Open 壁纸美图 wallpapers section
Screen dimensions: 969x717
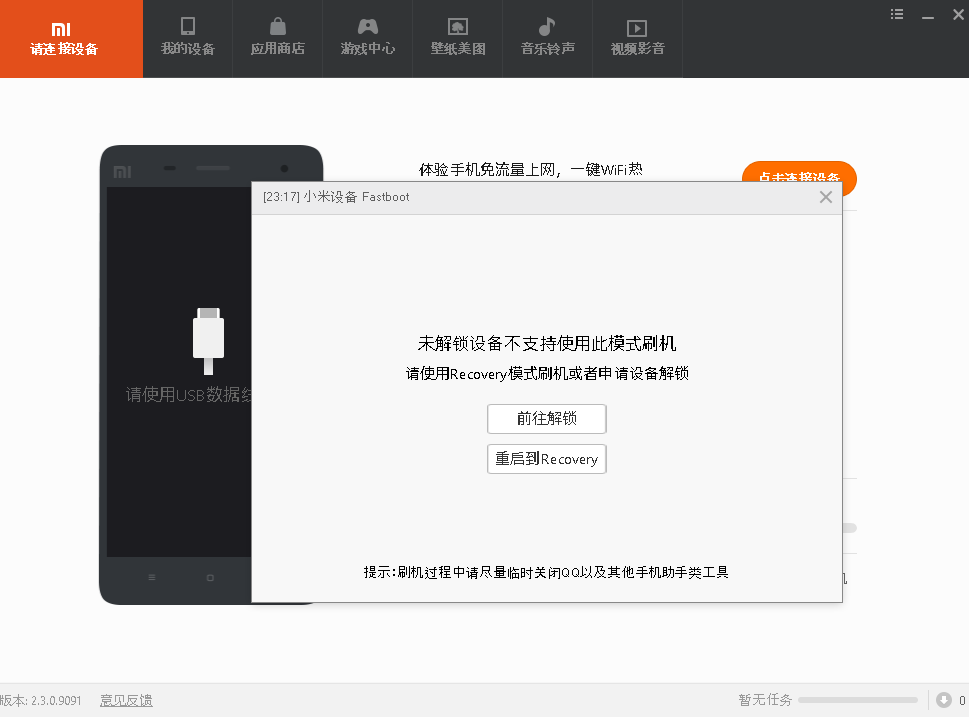click(458, 38)
